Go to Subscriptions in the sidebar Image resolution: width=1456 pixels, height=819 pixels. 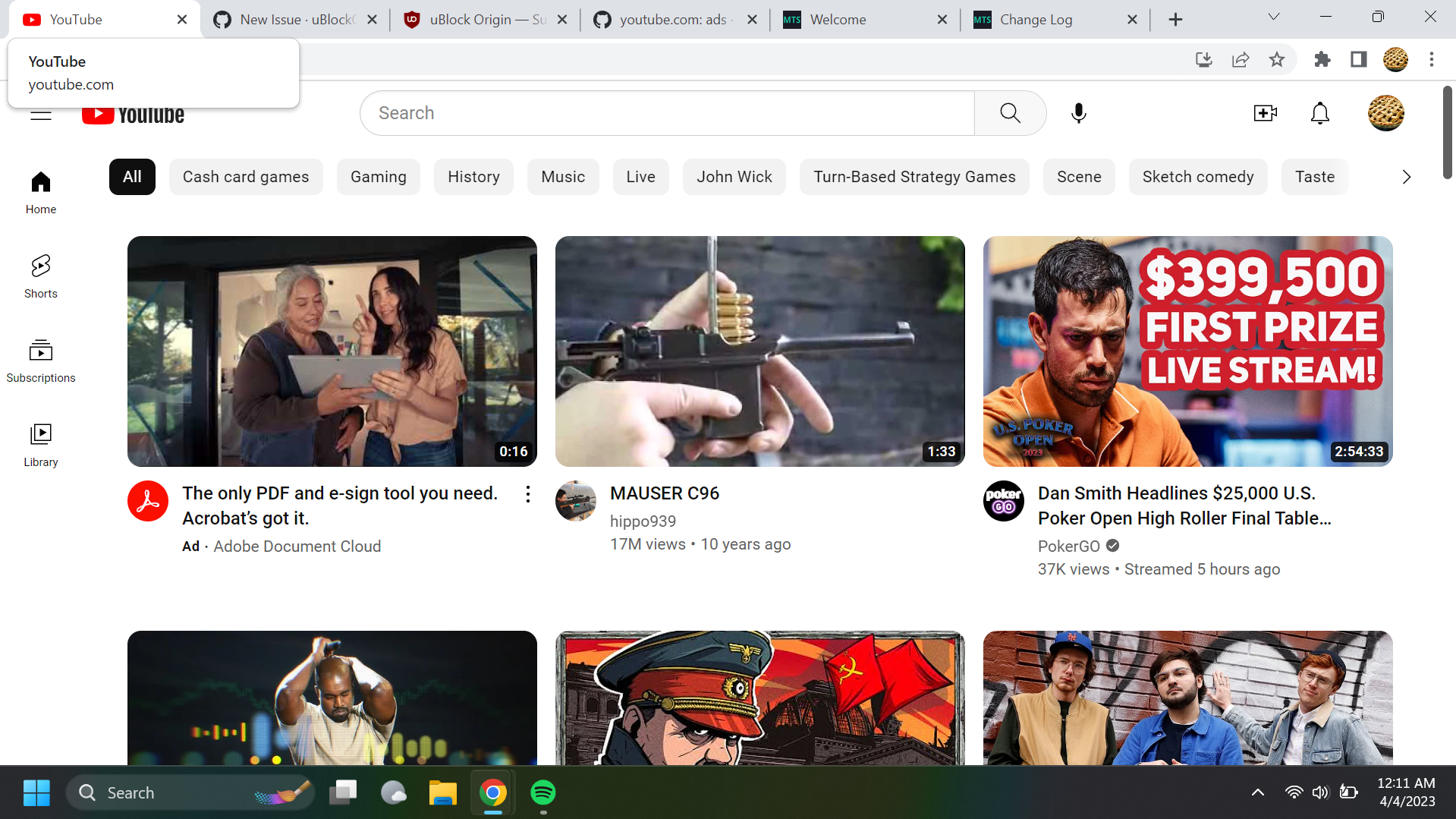click(x=40, y=359)
